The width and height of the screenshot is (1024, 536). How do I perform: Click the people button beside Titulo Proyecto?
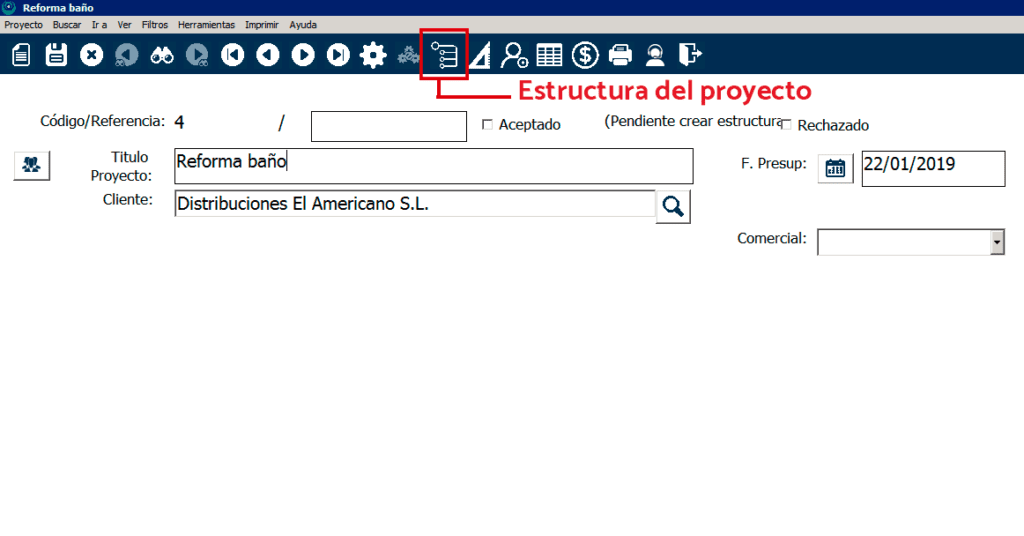[x=32, y=165]
